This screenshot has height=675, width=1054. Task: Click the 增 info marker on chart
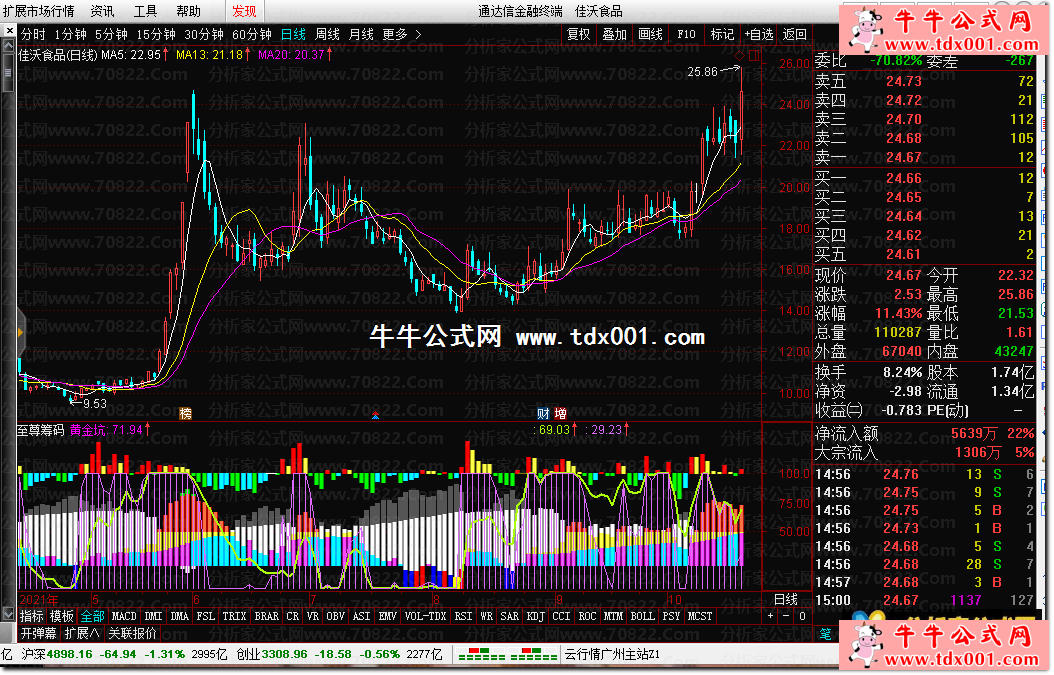pos(561,413)
